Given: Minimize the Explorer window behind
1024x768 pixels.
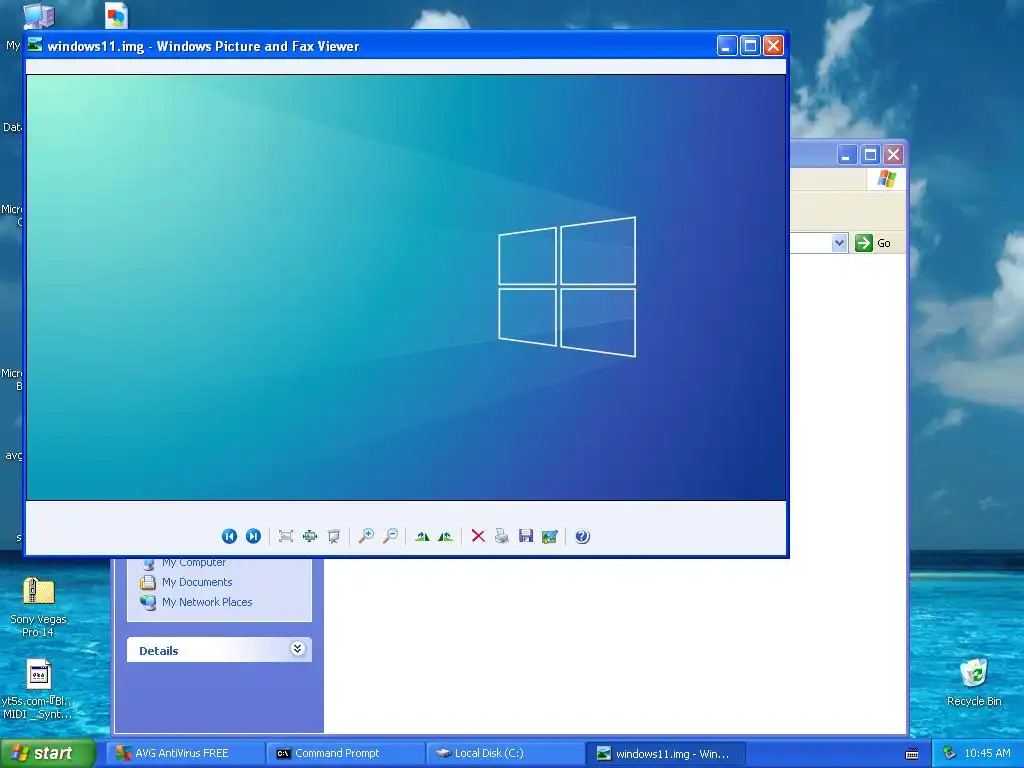Looking at the screenshot, I should click(x=846, y=155).
